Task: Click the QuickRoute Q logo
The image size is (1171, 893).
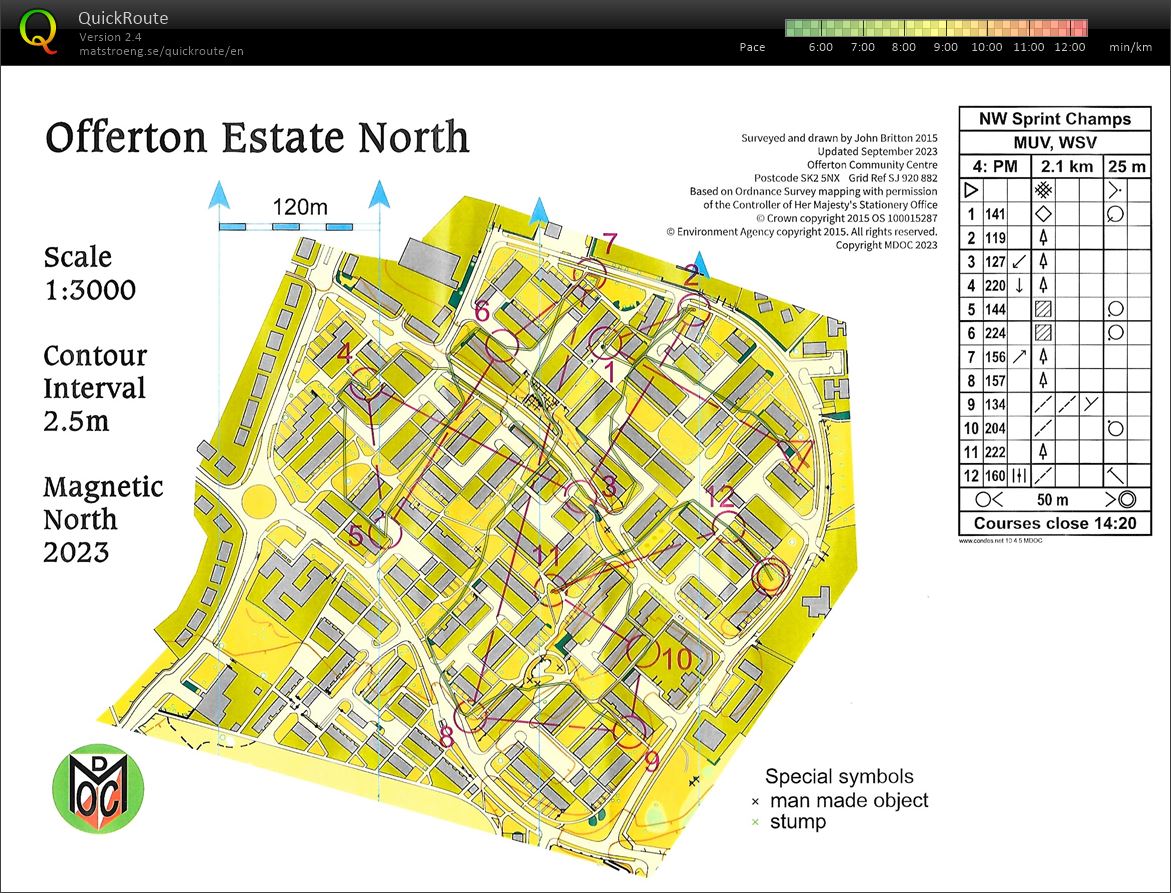Action: point(38,32)
